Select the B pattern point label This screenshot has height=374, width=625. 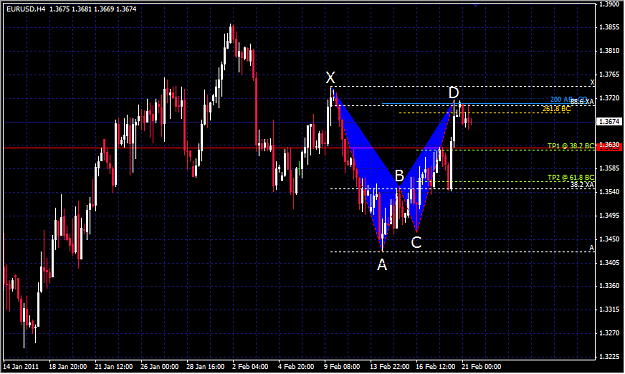(399, 175)
